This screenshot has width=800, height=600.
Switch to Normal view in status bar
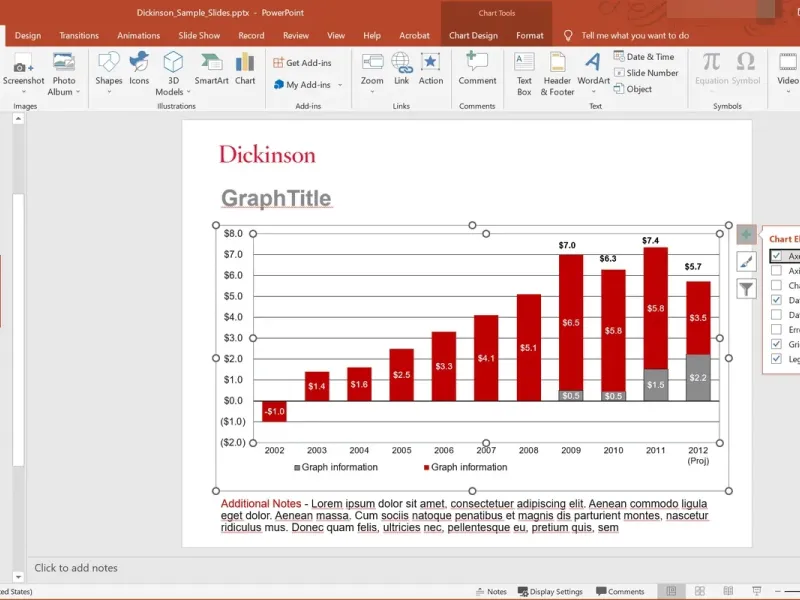tap(671, 591)
